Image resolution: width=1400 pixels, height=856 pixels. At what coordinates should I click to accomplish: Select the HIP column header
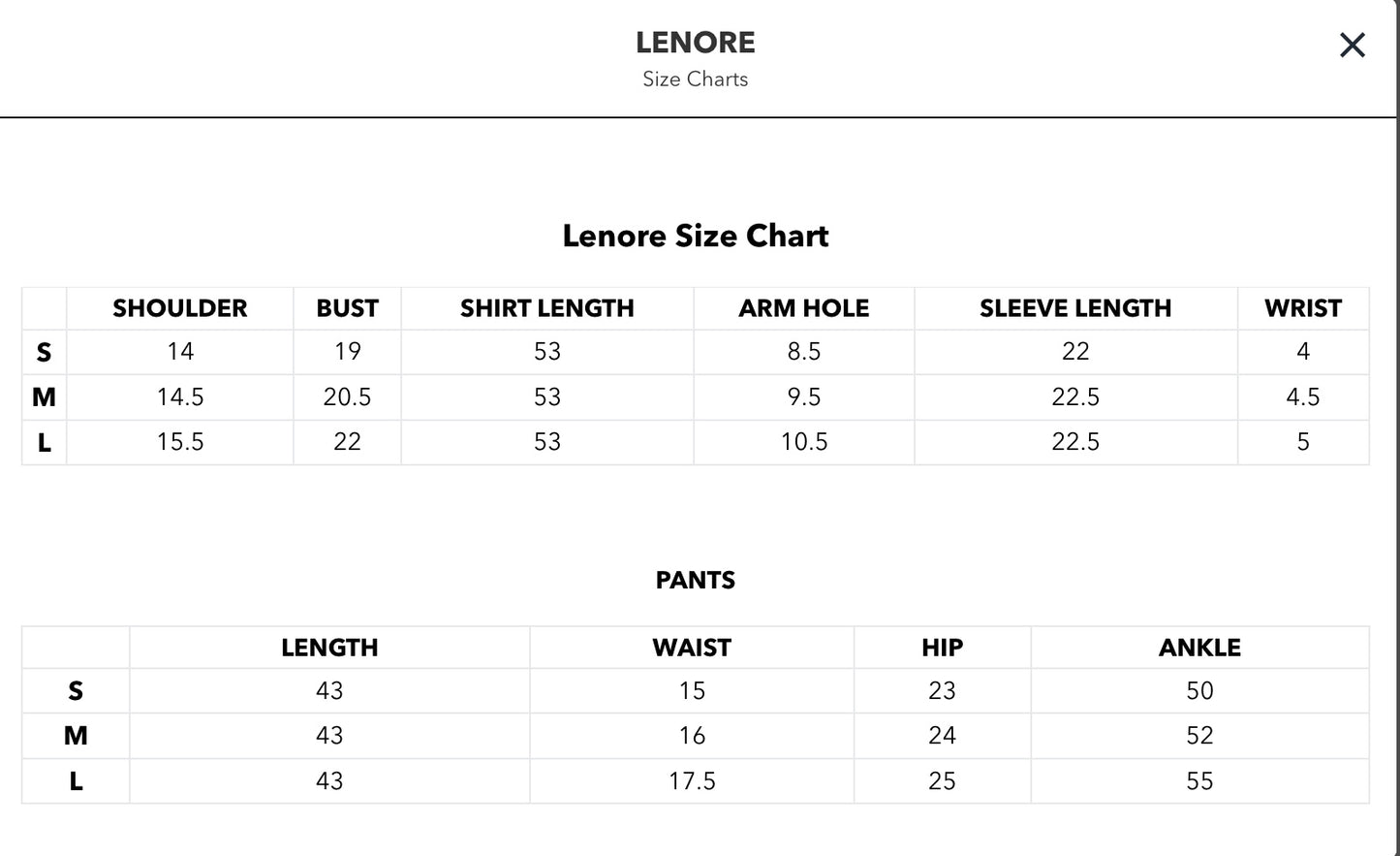tap(941, 647)
